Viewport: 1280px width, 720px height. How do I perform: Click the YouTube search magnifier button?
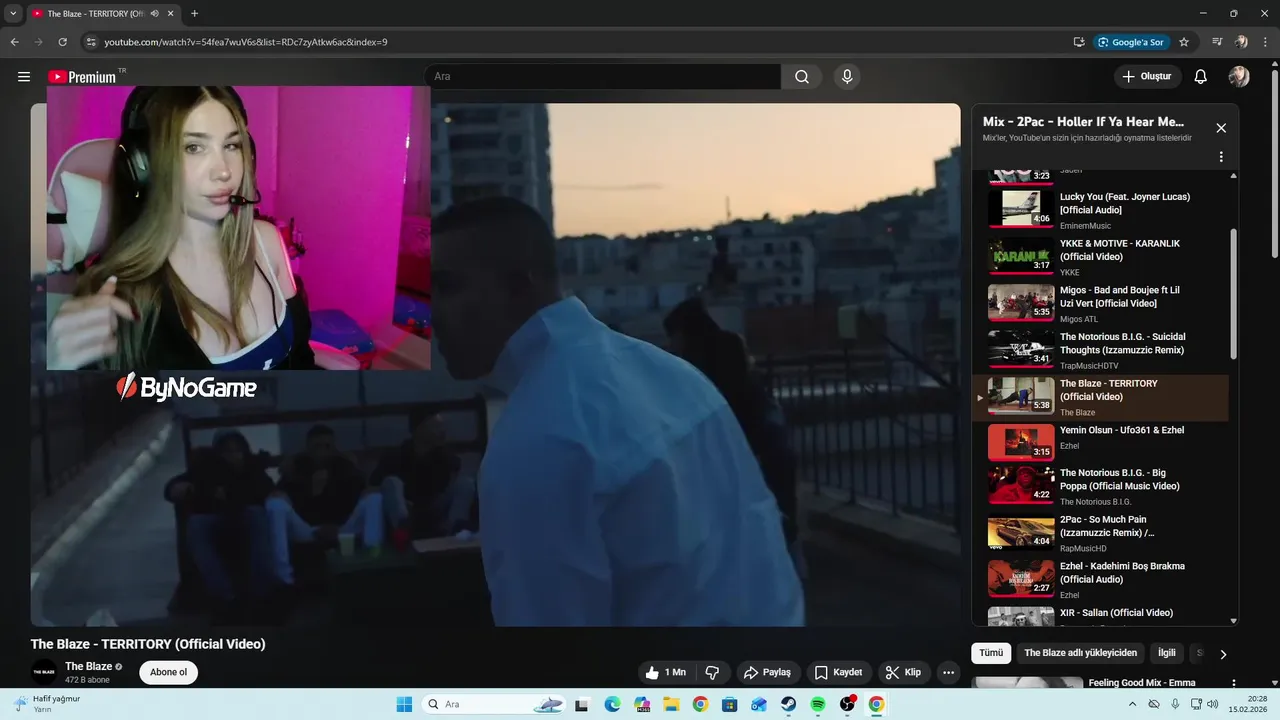(802, 77)
